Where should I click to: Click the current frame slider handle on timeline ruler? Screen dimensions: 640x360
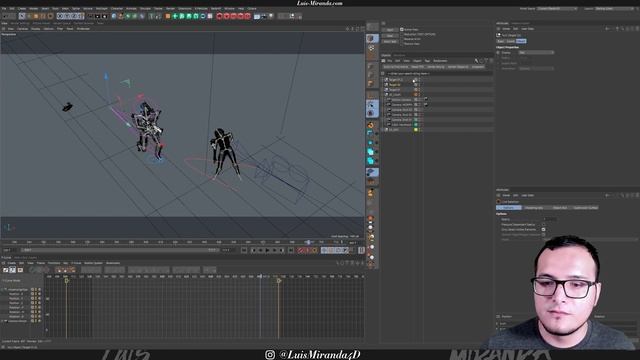pyautogui.click(x=309, y=242)
